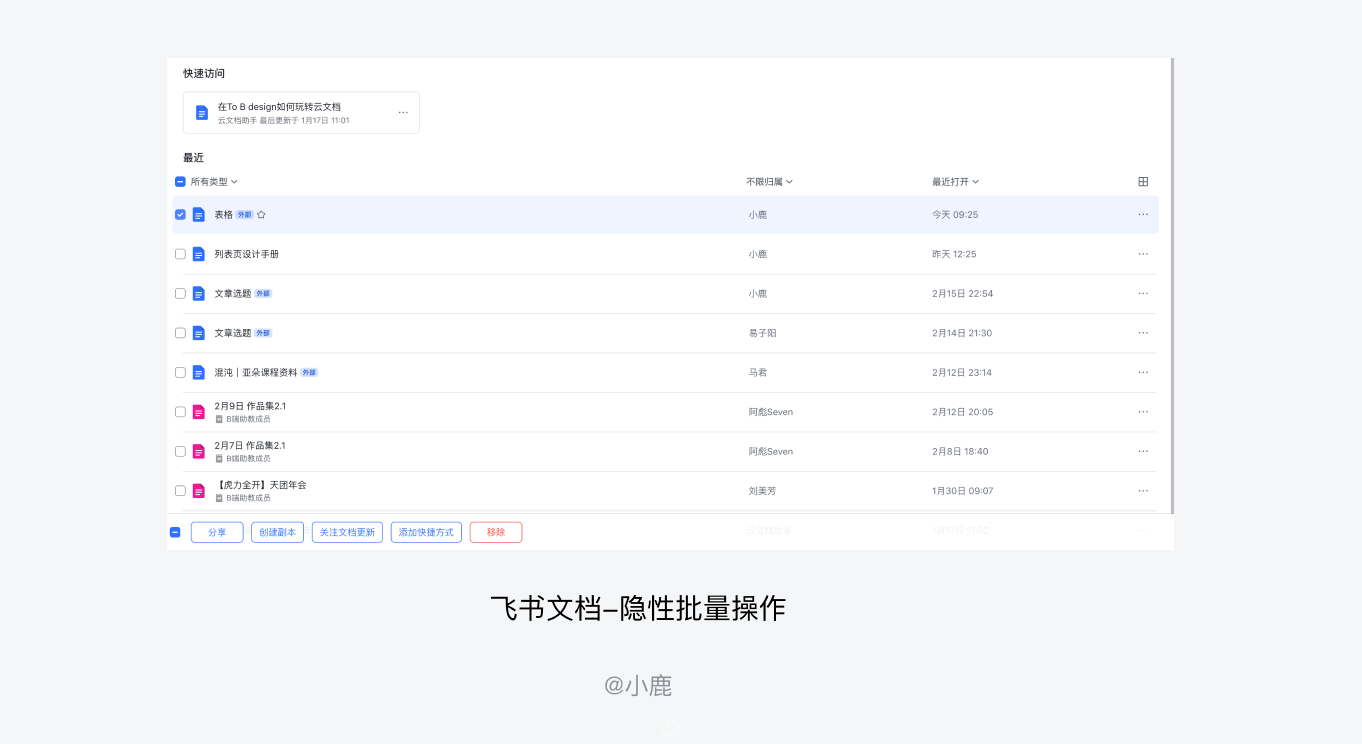
Task: Click owner name 马君
Action: tap(758, 373)
